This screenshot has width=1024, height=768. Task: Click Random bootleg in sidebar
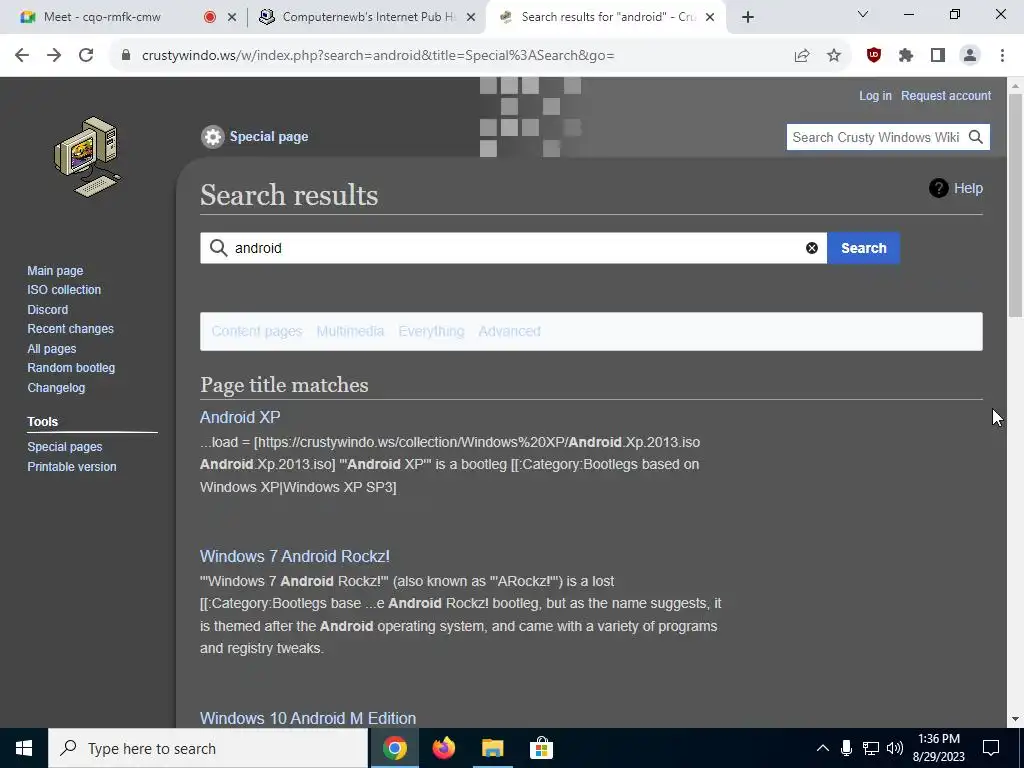71,368
